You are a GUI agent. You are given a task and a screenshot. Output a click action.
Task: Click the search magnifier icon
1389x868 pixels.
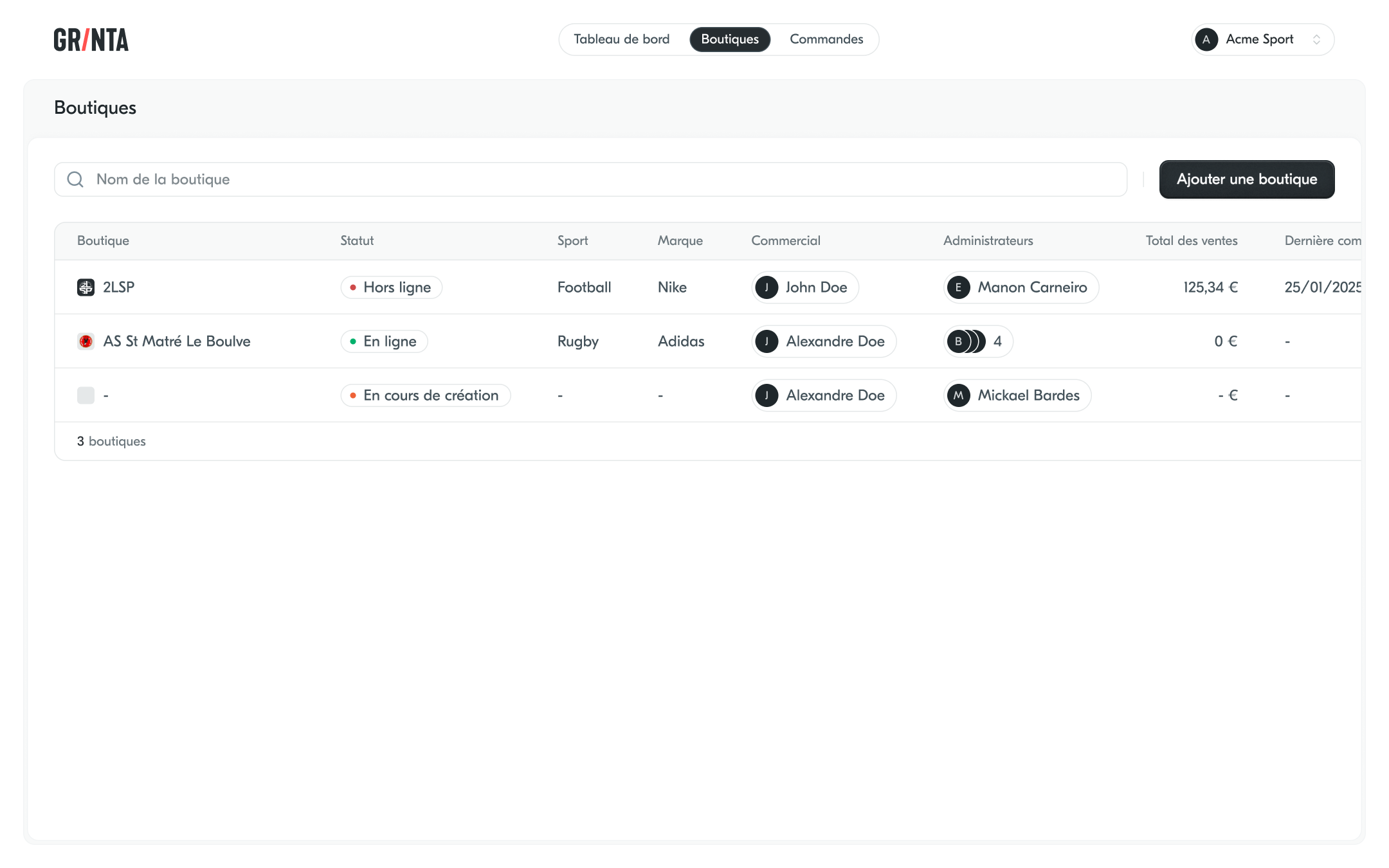tap(75, 179)
